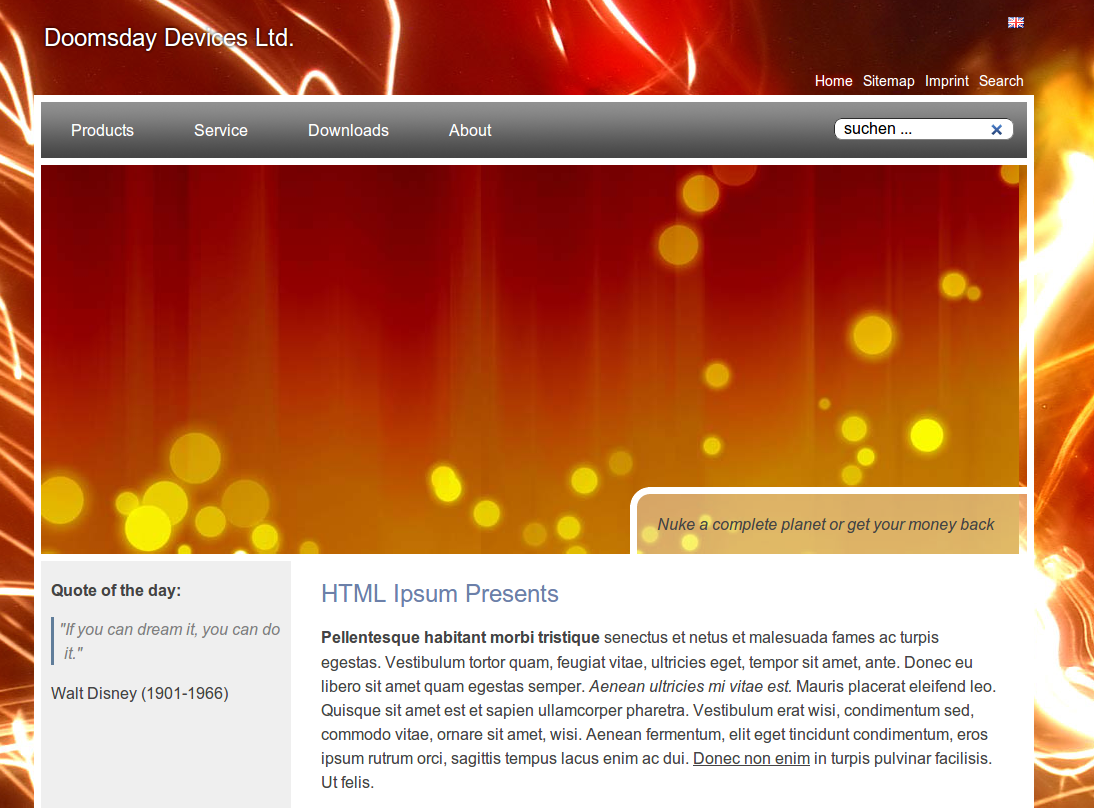Click the Walt Disney (1901-1966) attribution
The width and height of the screenshot is (1094, 808).
[140, 694]
